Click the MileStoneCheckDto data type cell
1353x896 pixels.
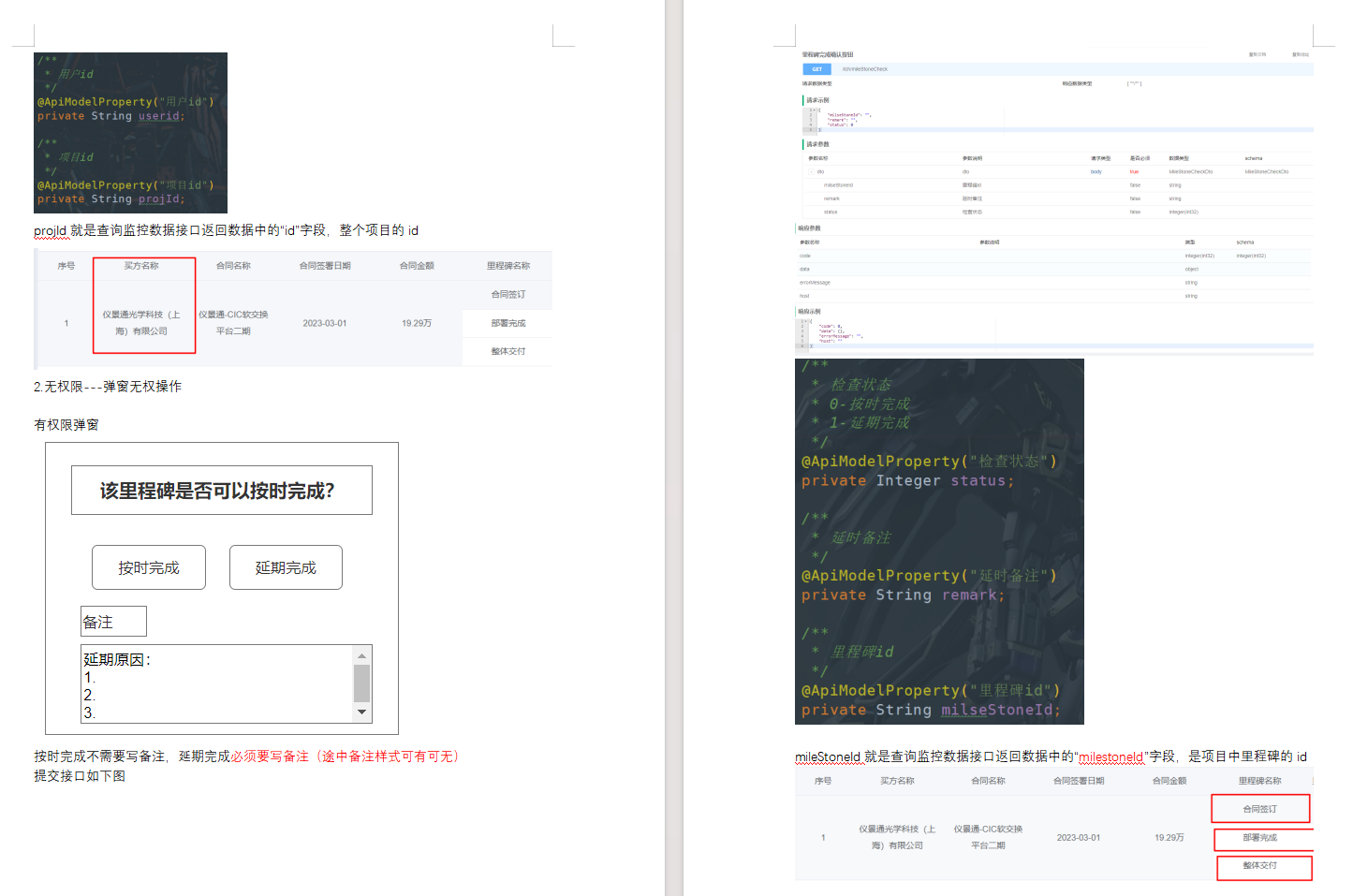[x=1190, y=171]
